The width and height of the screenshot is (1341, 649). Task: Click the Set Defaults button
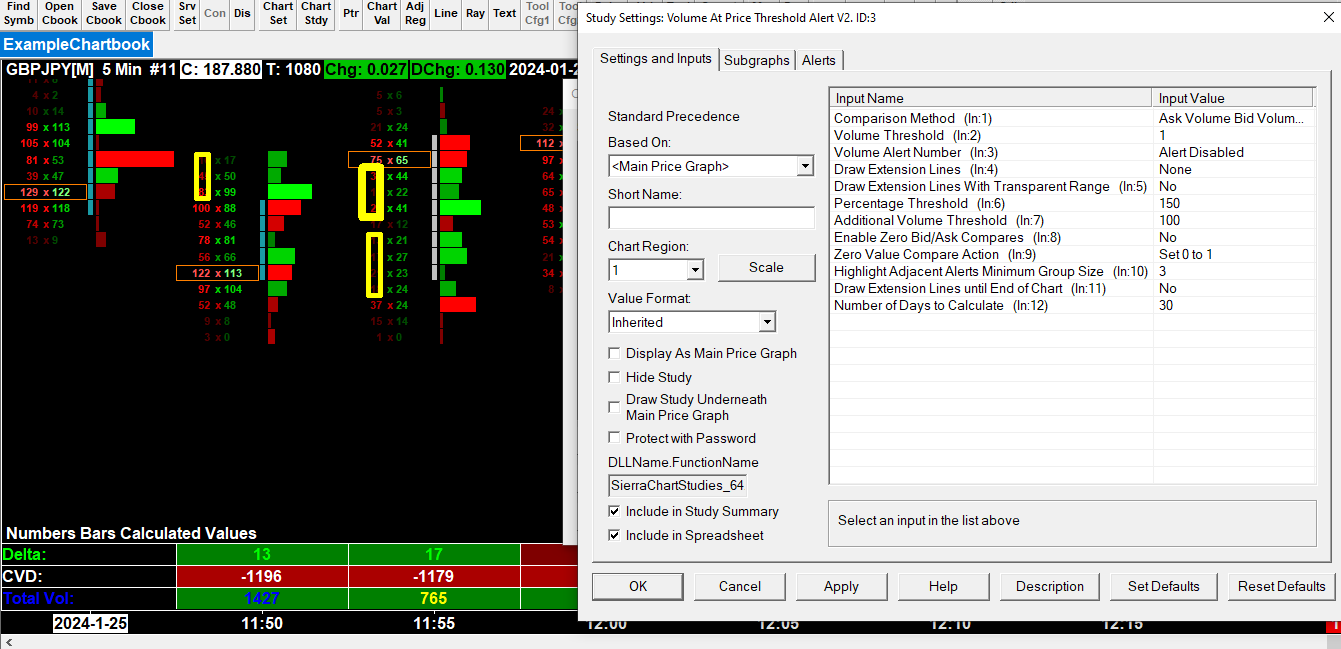1164,586
